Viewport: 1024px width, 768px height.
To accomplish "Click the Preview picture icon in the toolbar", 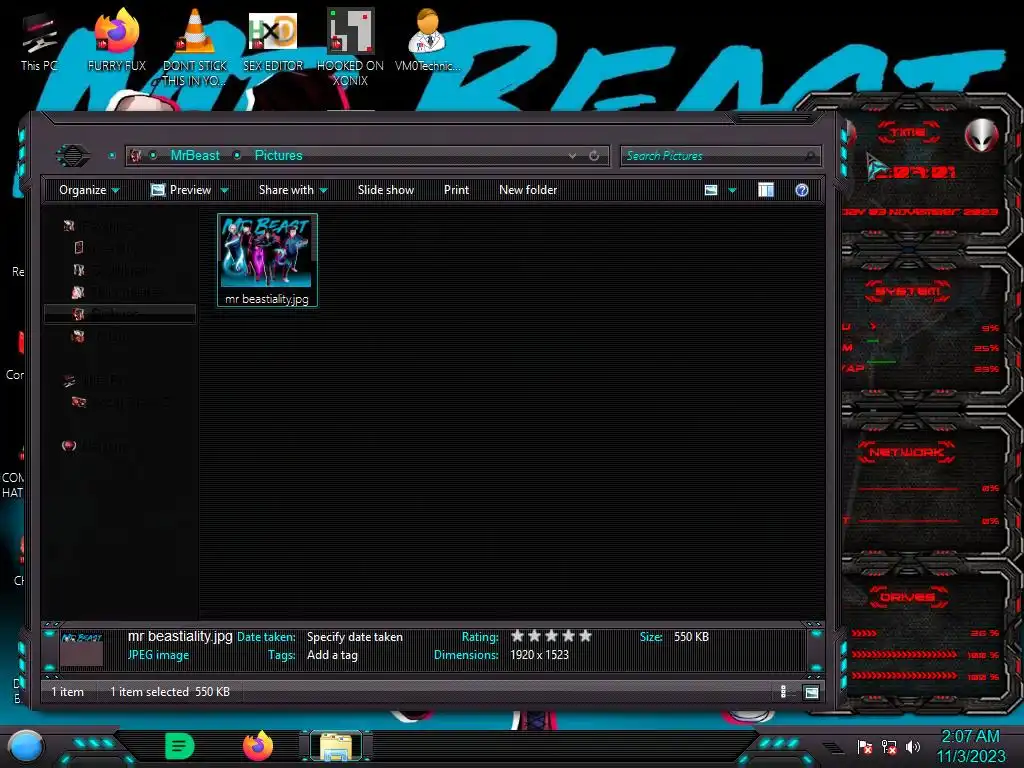I will 157,190.
